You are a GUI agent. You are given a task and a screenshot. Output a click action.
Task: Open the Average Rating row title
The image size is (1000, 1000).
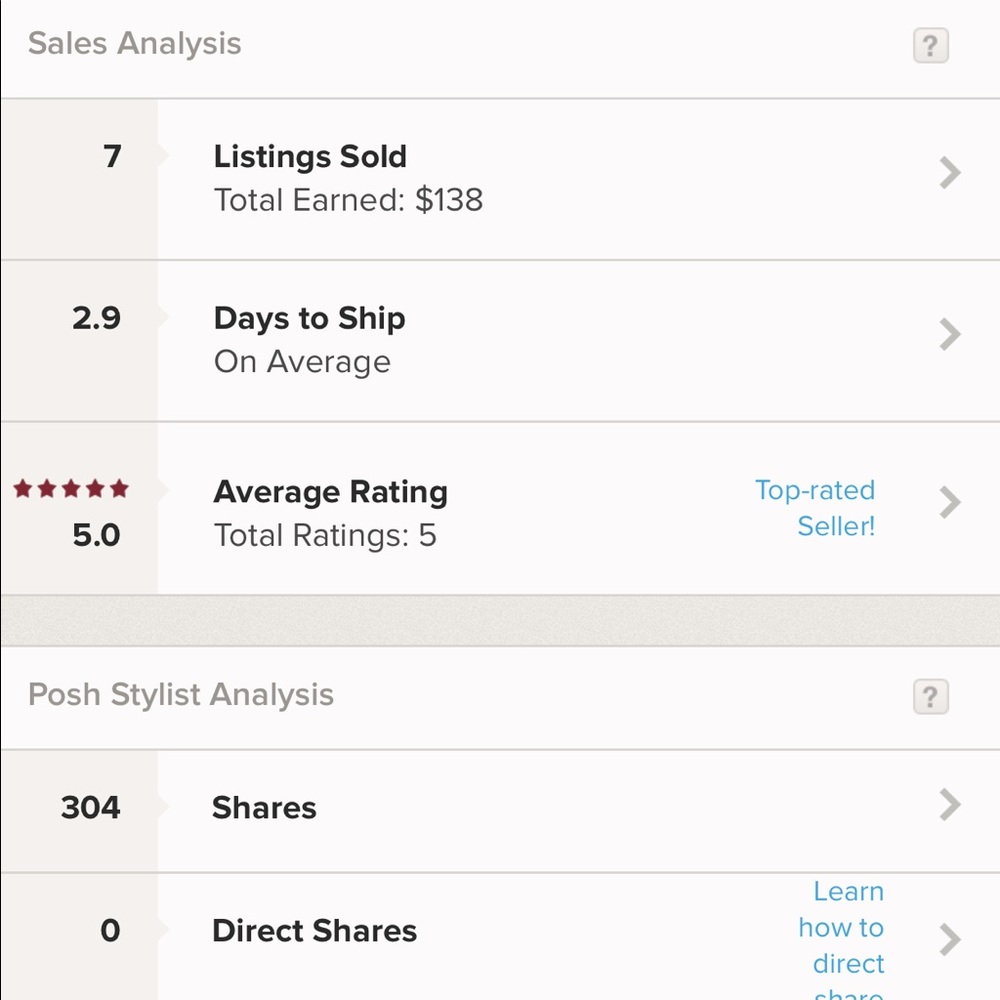(330, 492)
